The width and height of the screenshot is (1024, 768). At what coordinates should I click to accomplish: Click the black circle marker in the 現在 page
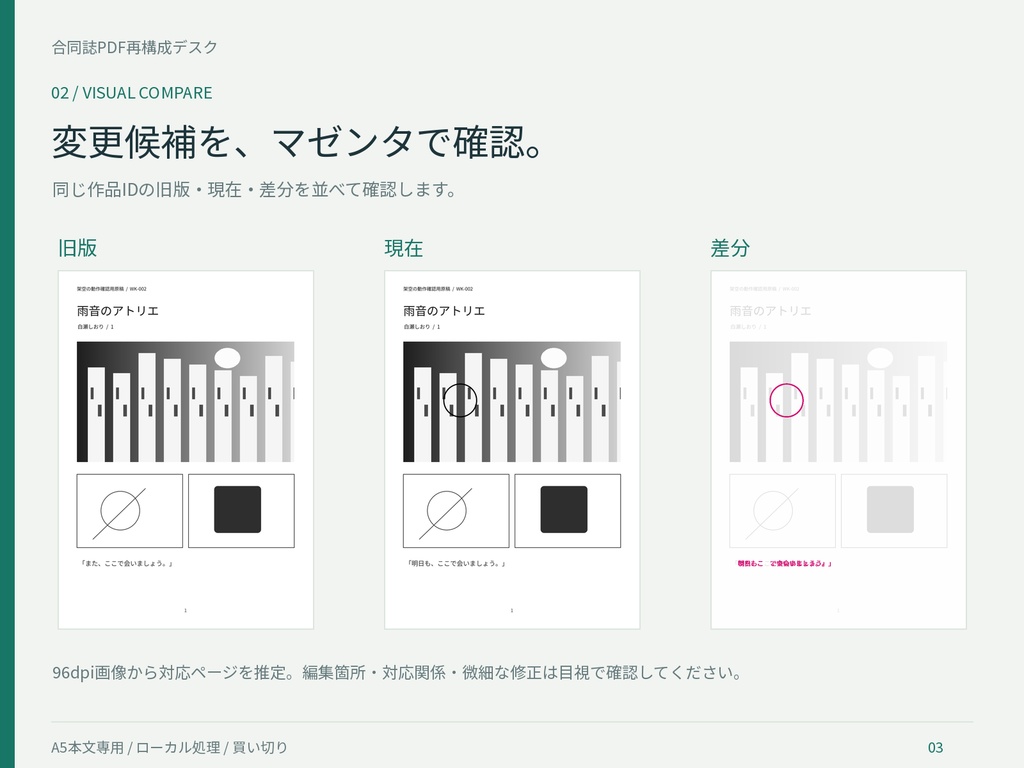coord(460,400)
